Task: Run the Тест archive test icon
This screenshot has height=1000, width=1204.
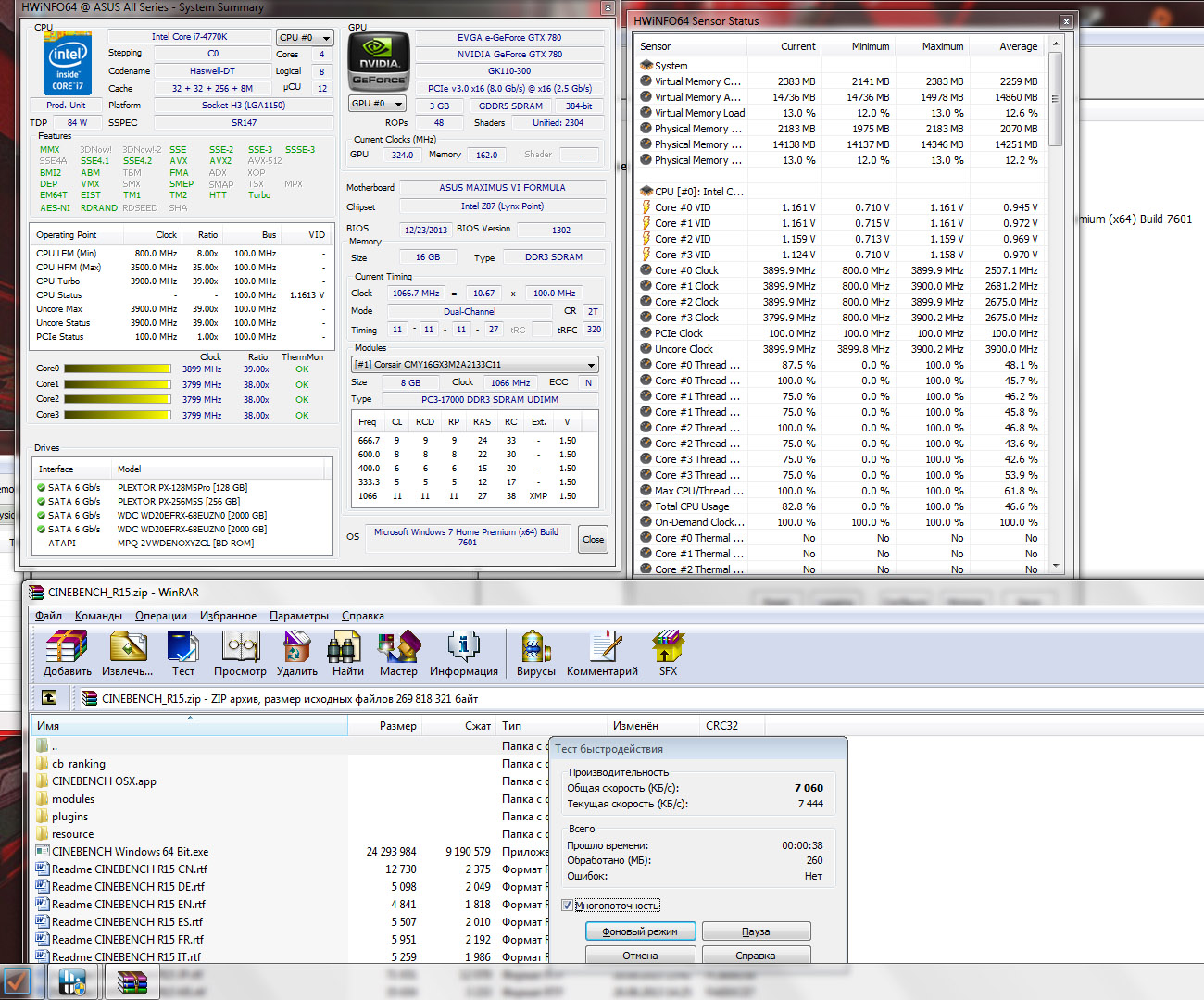Action: click(x=183, y=646)
